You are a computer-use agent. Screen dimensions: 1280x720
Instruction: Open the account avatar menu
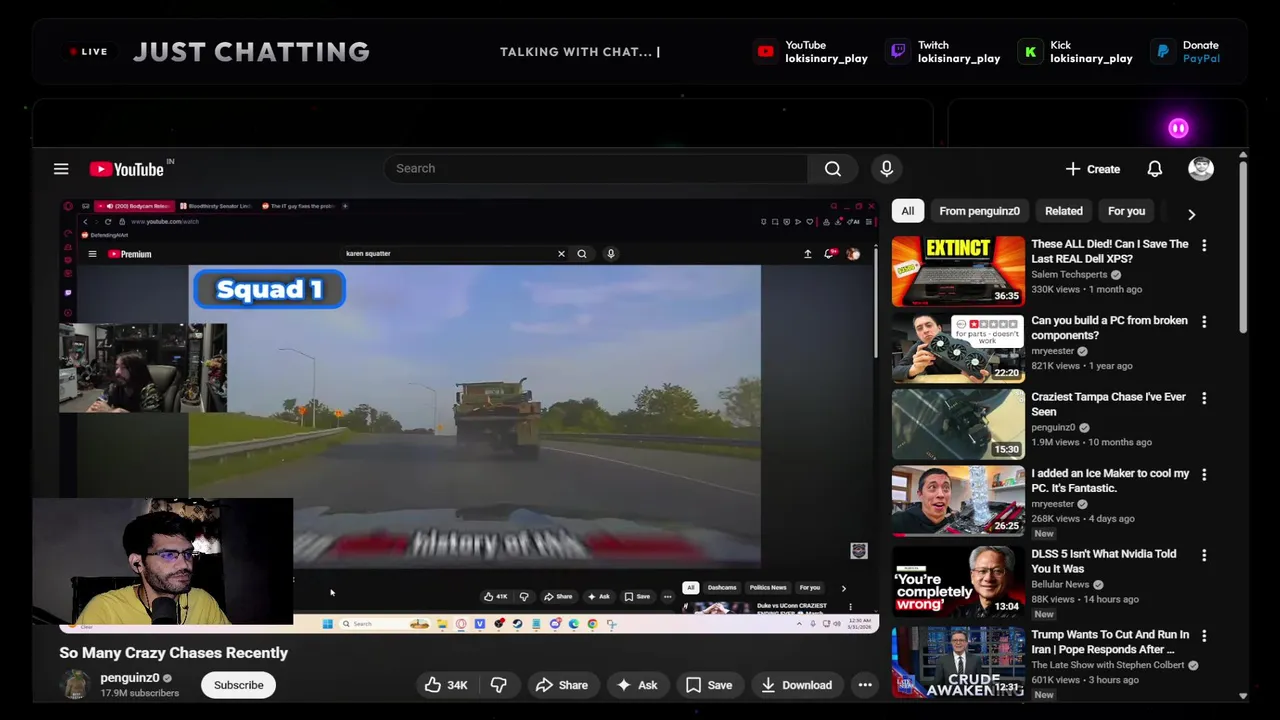tap(1201, 169)
